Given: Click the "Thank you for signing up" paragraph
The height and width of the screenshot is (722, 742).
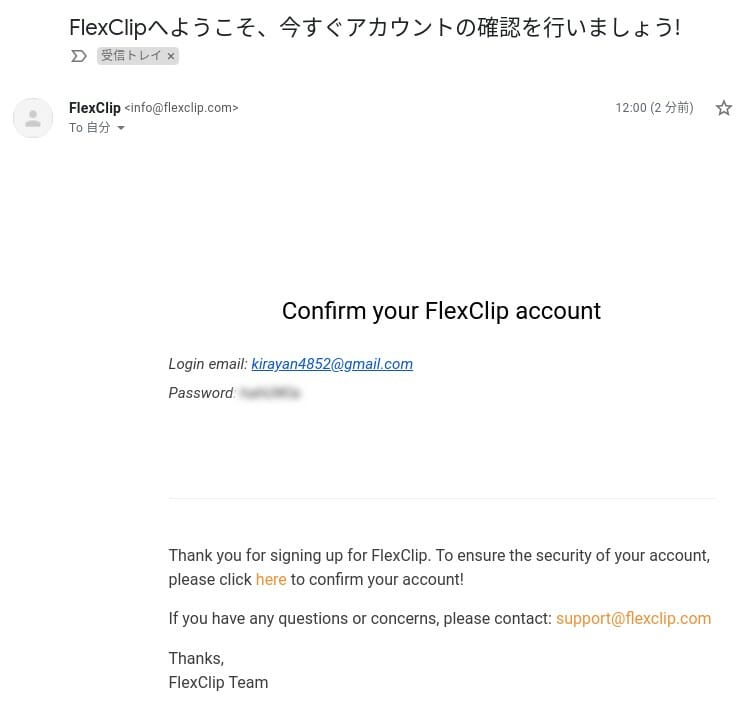Looking at the screenshot, I should pos(440,567).
